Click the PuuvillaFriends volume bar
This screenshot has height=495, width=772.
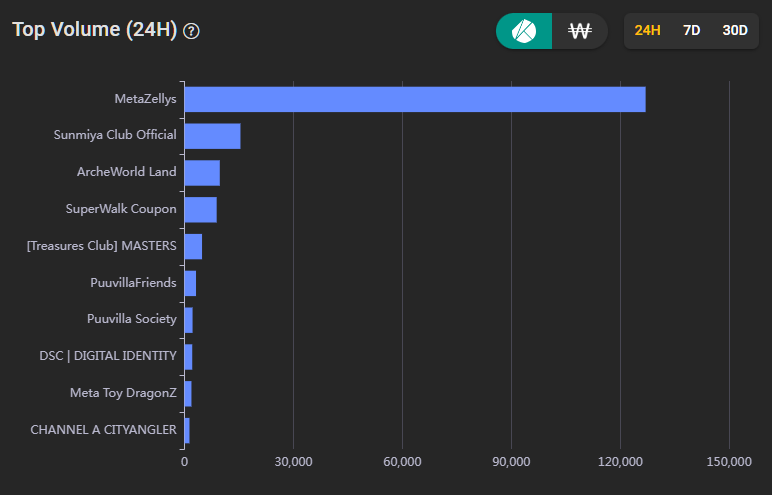(191, 284)
